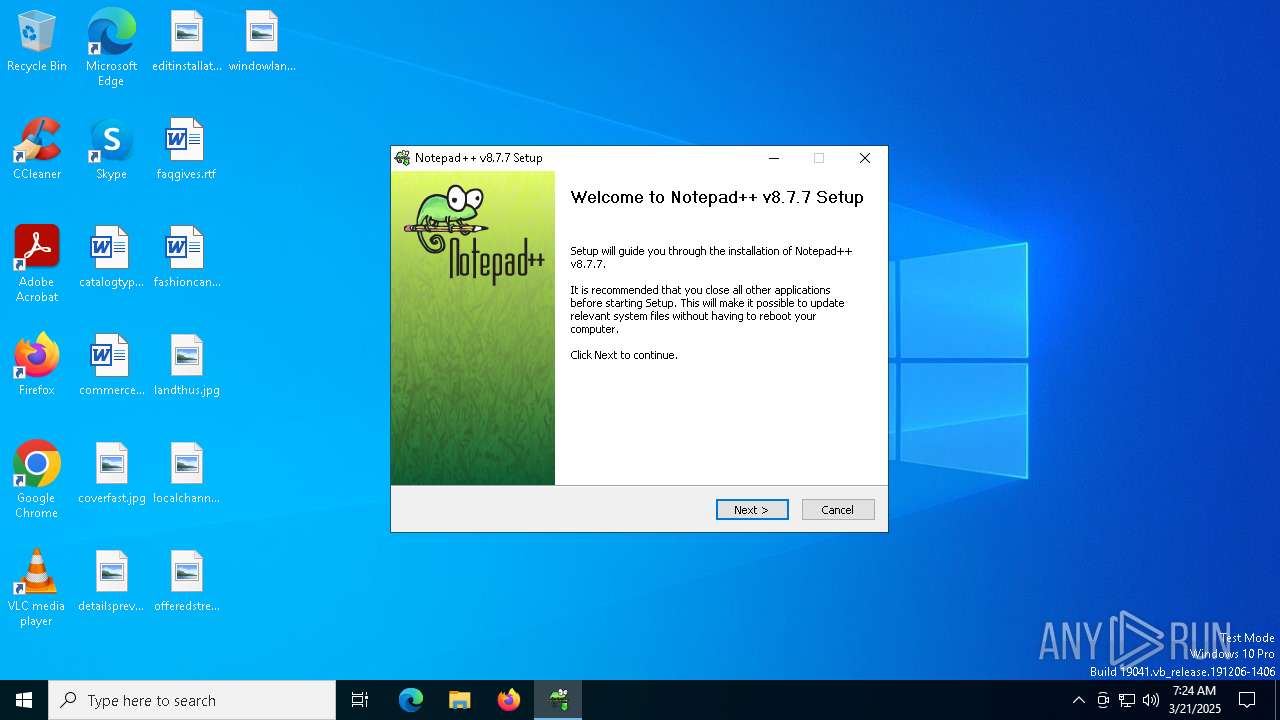Image resolution: width=1280 pixels, height=720 pixels.
Task: Open File Explorer from the taskbar
Action: pyautogui.click(x=460, y=700)
